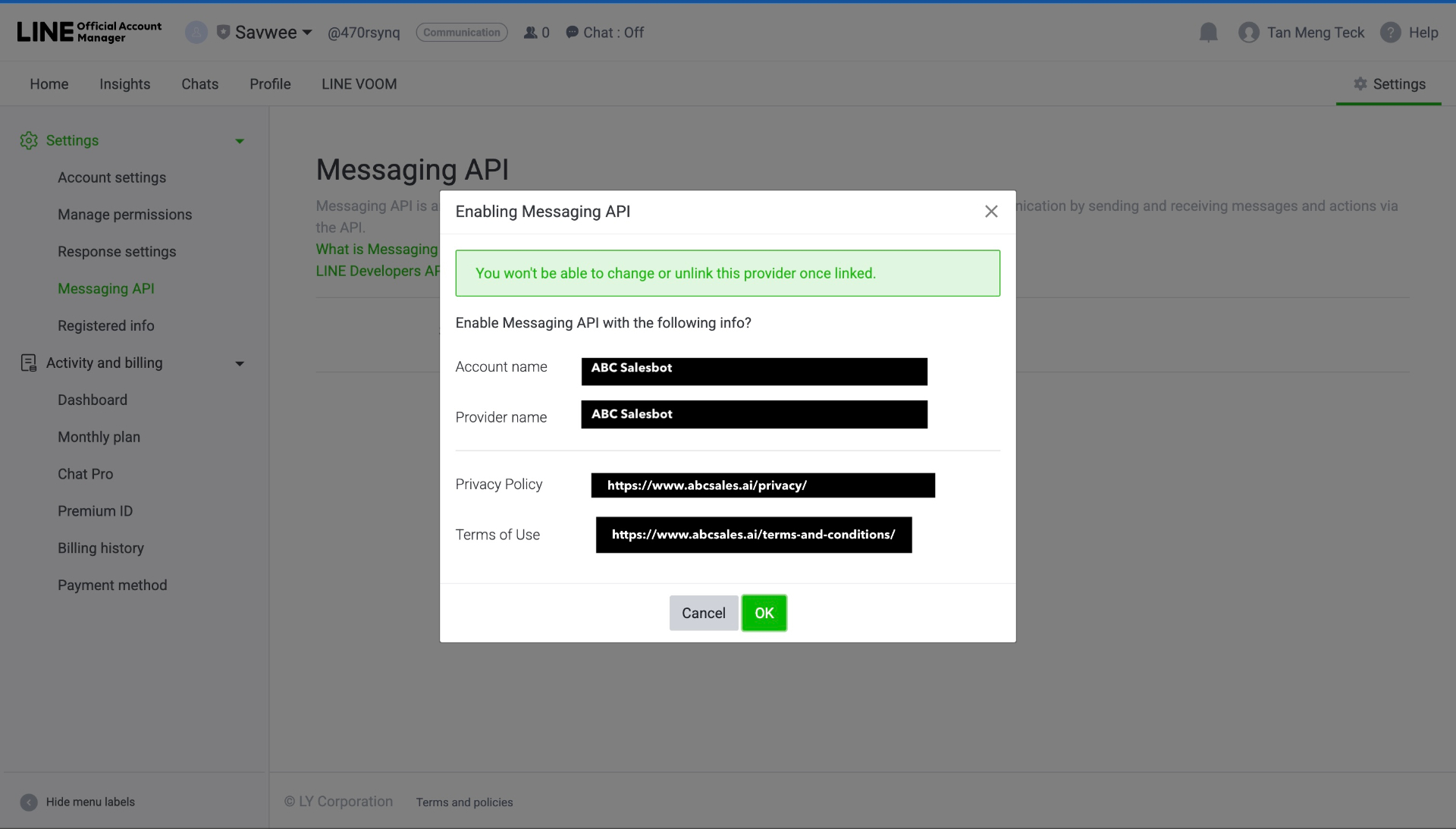The width and height of the screenshot is (1456, 829).
Task: Click the Help question mark icon
Action: [1390, 33]
